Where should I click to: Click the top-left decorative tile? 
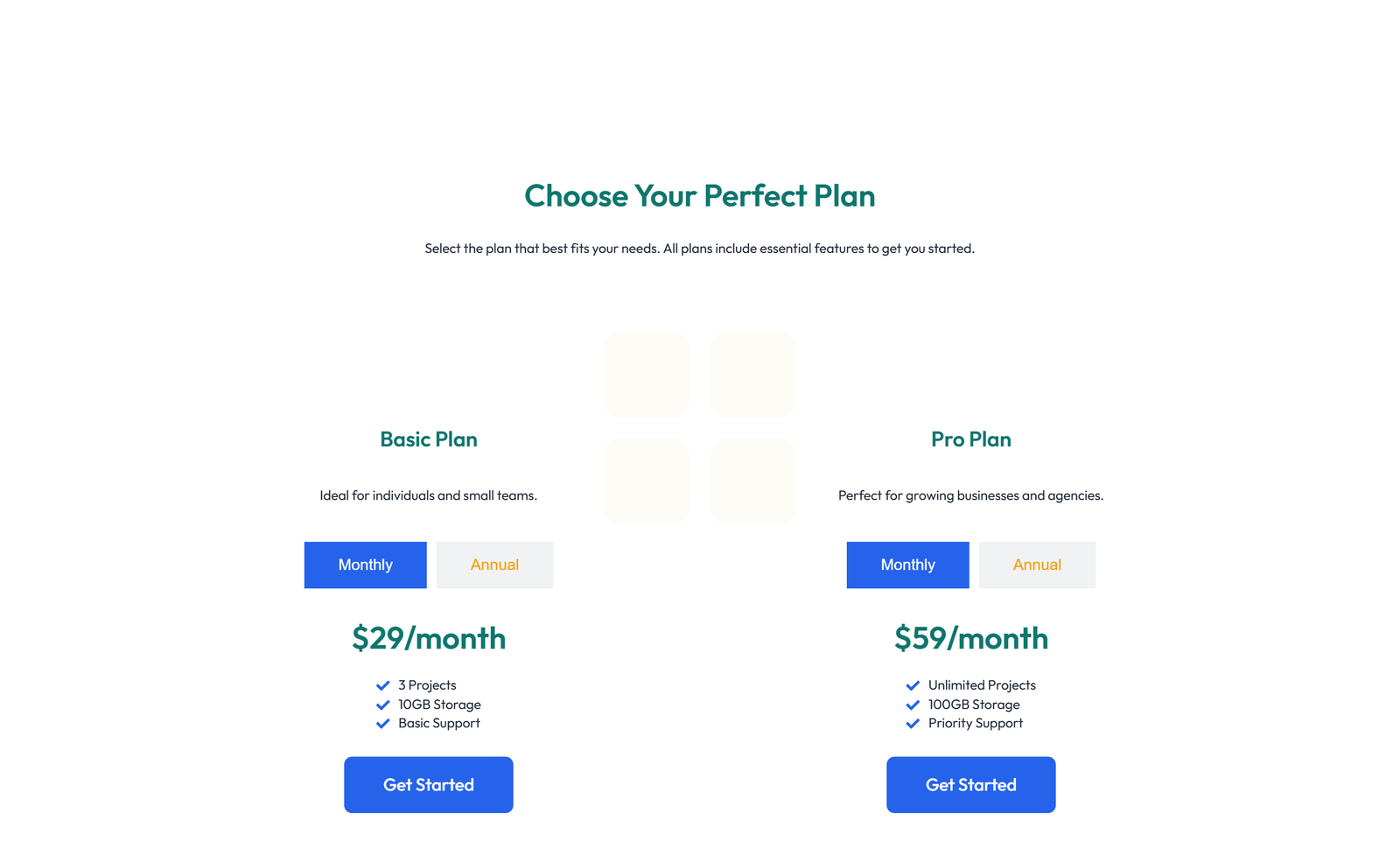pos(647,374)
